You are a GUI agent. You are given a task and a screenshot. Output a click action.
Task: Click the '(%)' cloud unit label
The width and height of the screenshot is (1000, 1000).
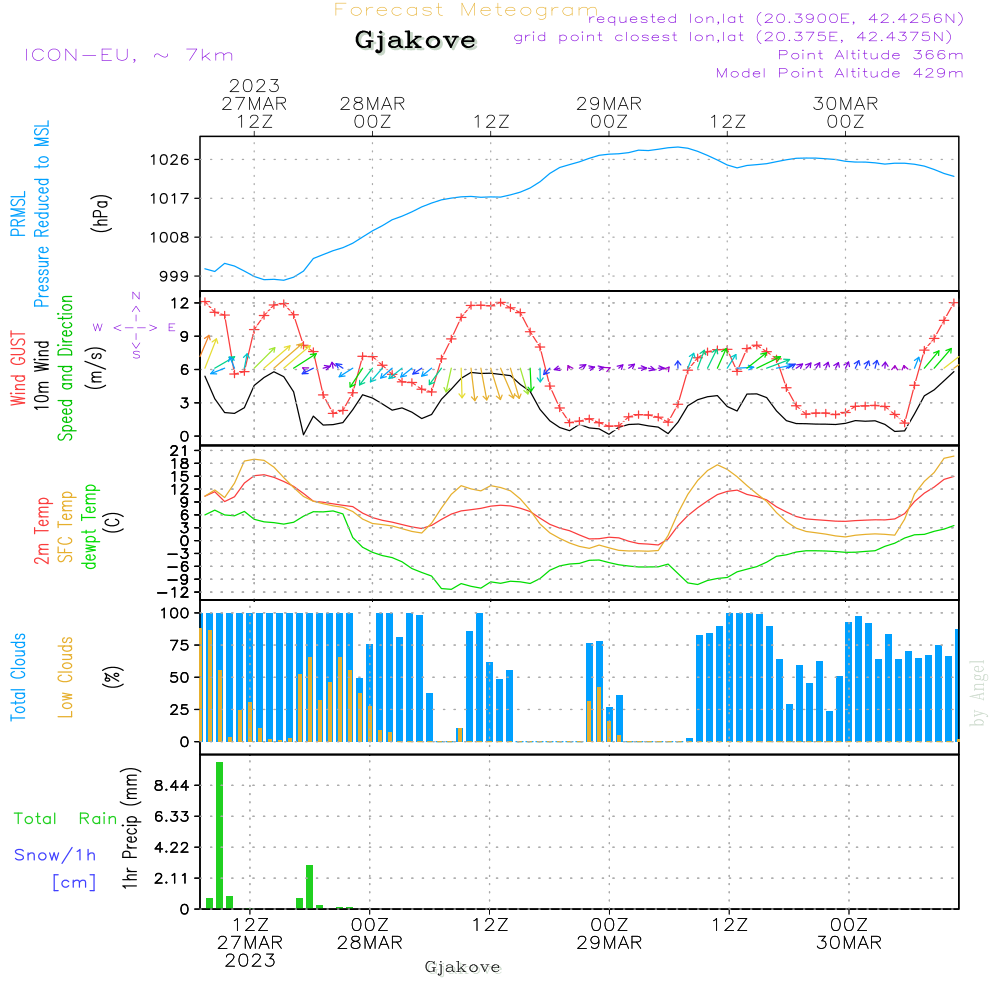coord(112,677)
